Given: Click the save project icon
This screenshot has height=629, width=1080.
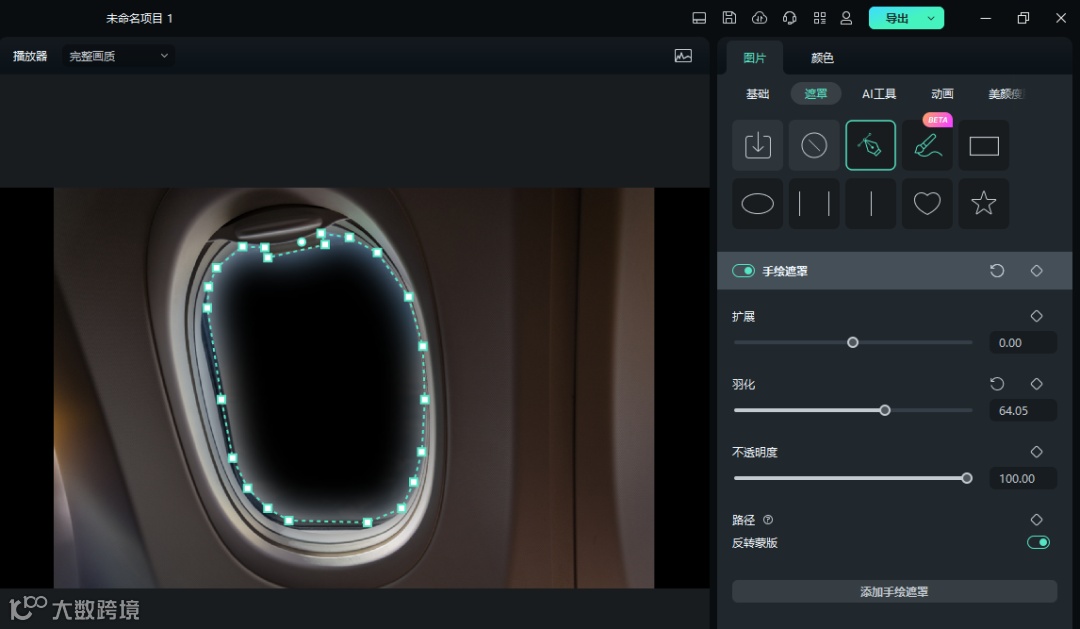Looking at the screenshot, I should 729,18.
